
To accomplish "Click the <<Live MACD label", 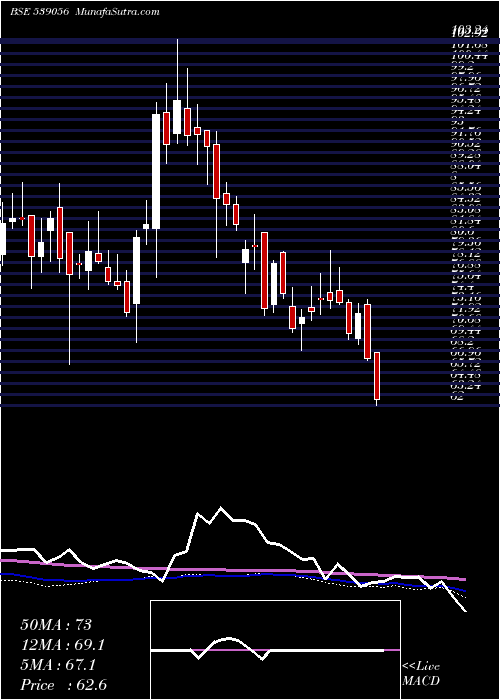I will click(421, 673).
